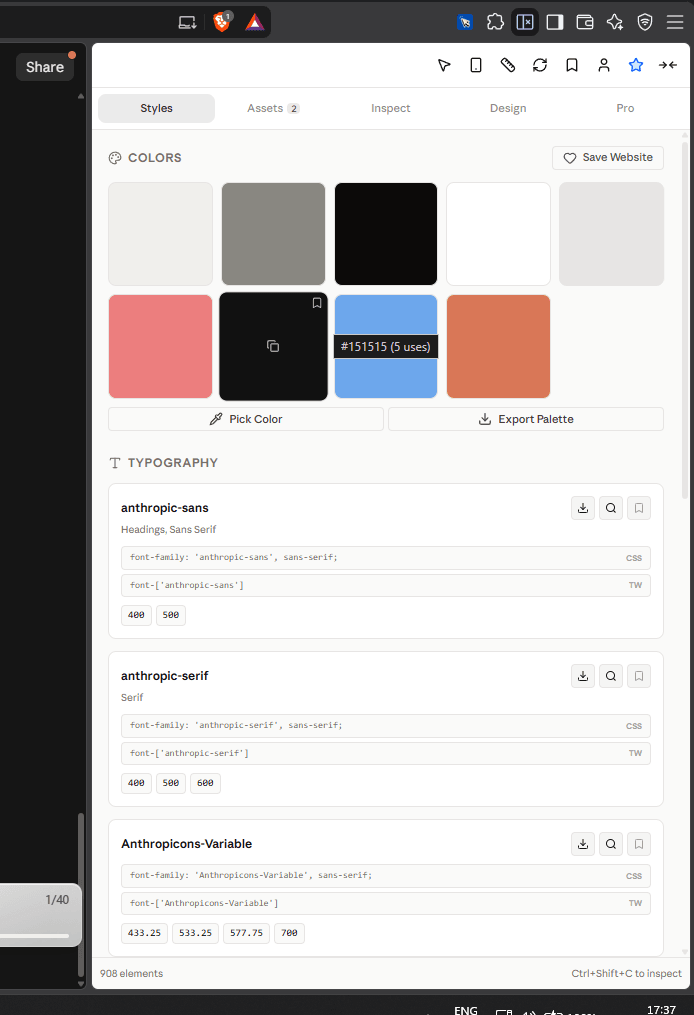The height and width of the screenshot is (1015, 694).
Task: Select the salmon pink color swatch
Action: pyautogui.click(x=161, y=346)
